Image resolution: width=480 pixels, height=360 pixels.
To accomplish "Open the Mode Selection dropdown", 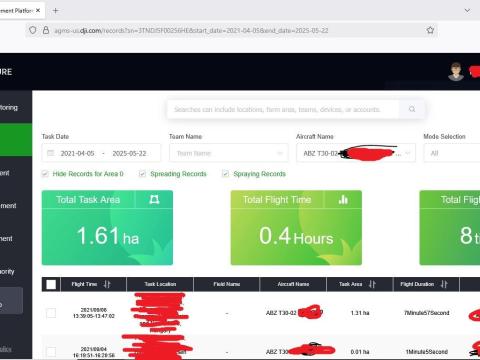I will tap(452, 153).
